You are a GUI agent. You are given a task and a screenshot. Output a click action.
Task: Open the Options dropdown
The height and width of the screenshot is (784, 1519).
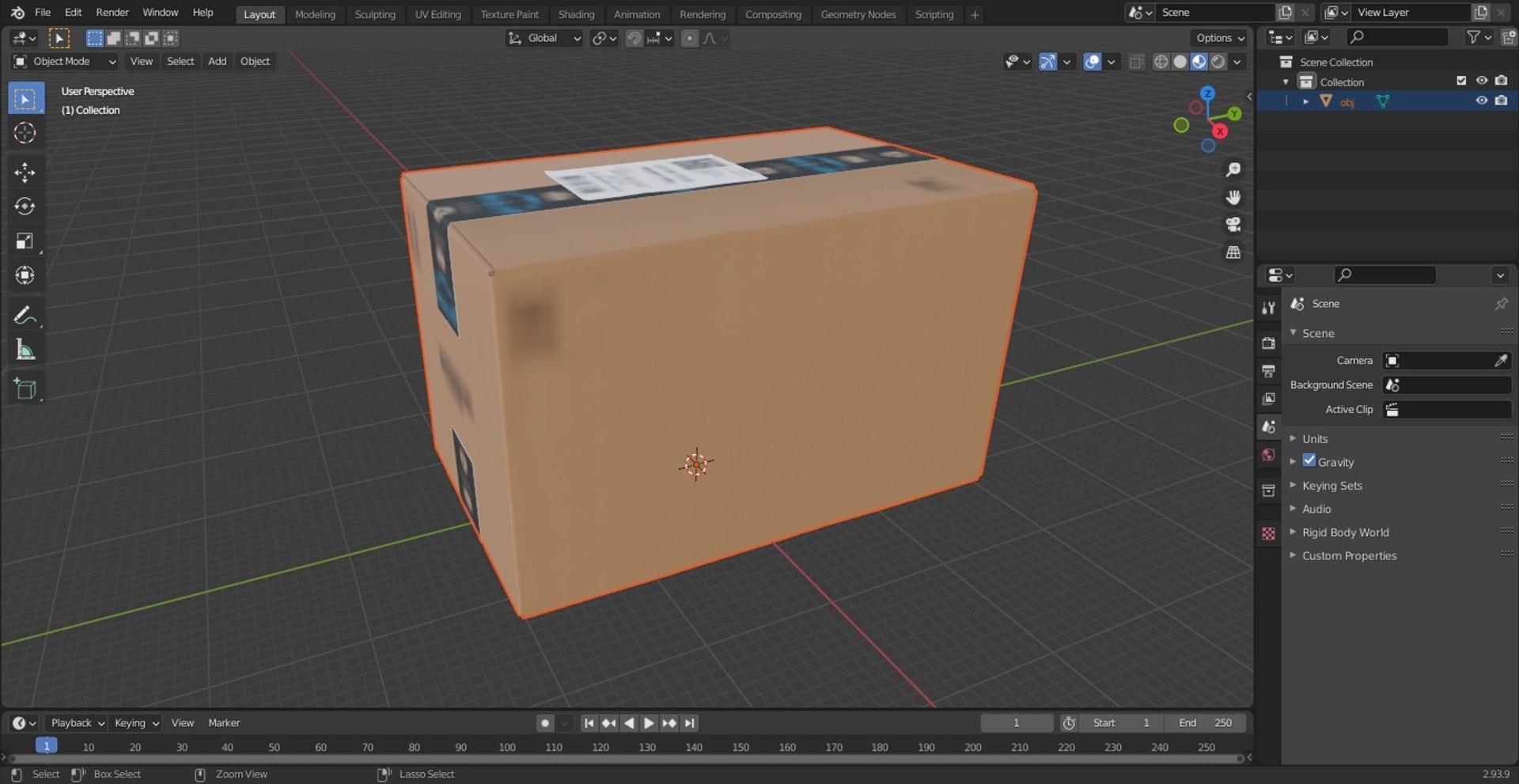[1219, 38]
